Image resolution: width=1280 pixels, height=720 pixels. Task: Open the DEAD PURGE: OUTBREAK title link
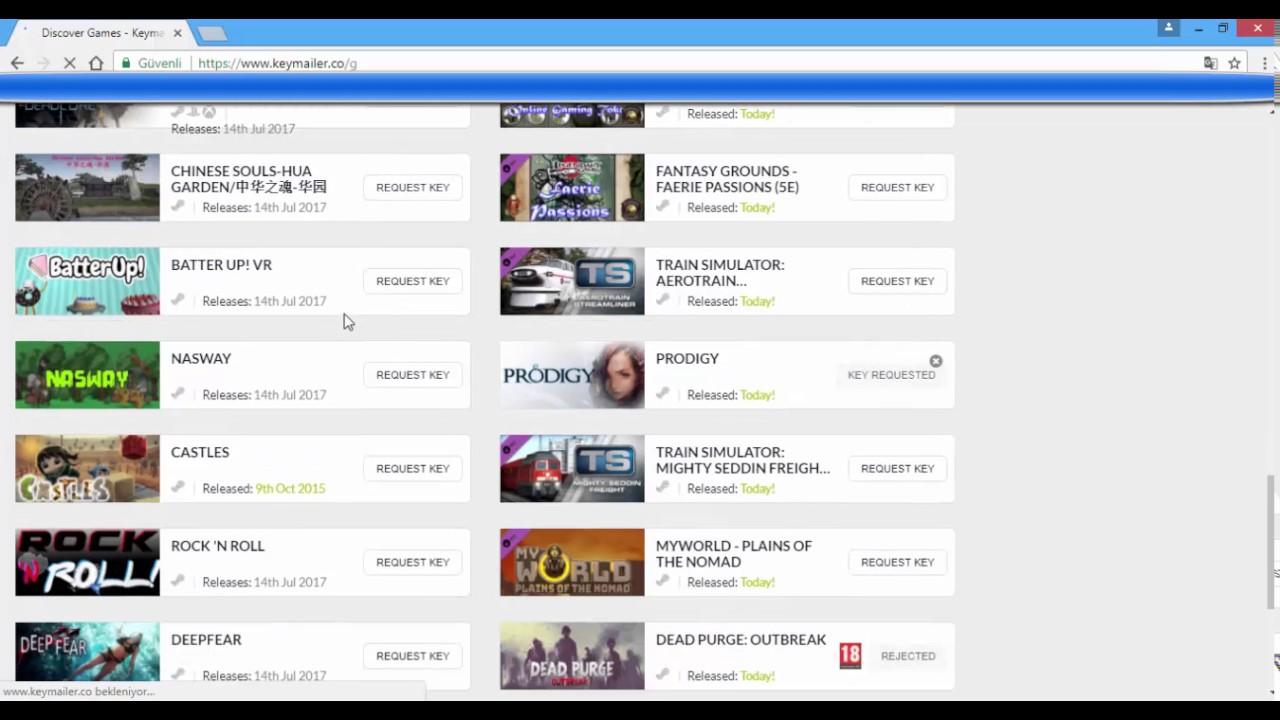(741, 640)
